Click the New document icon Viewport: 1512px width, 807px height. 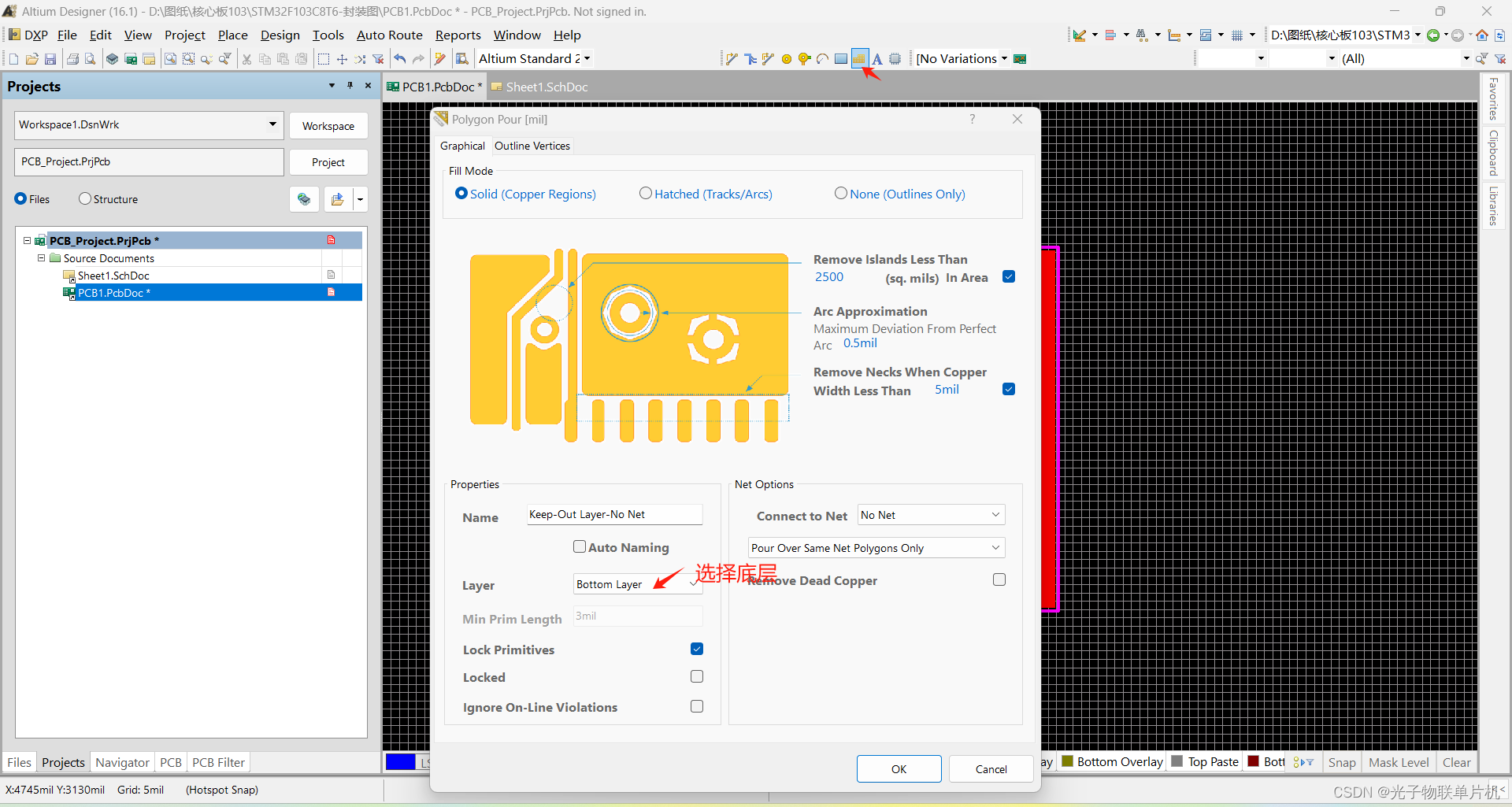[13, 59]
